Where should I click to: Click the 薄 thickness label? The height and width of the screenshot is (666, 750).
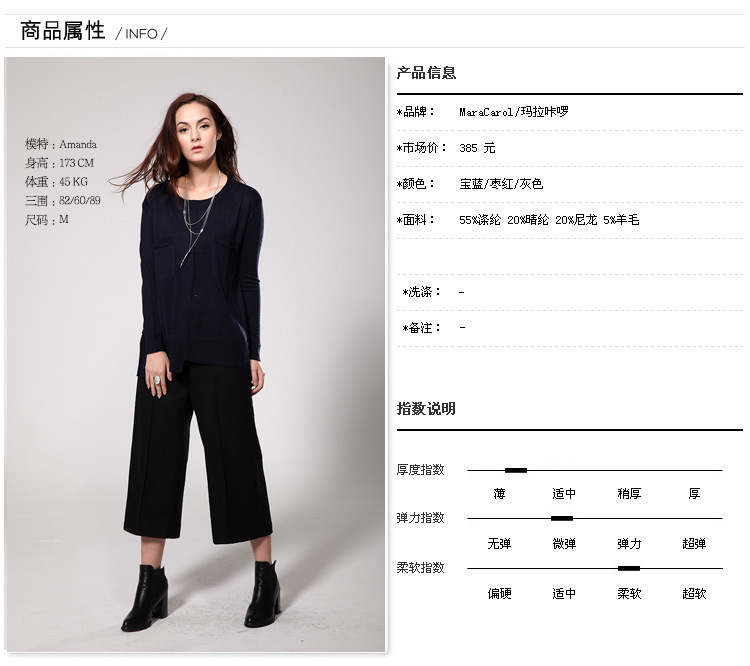point(499,494)
